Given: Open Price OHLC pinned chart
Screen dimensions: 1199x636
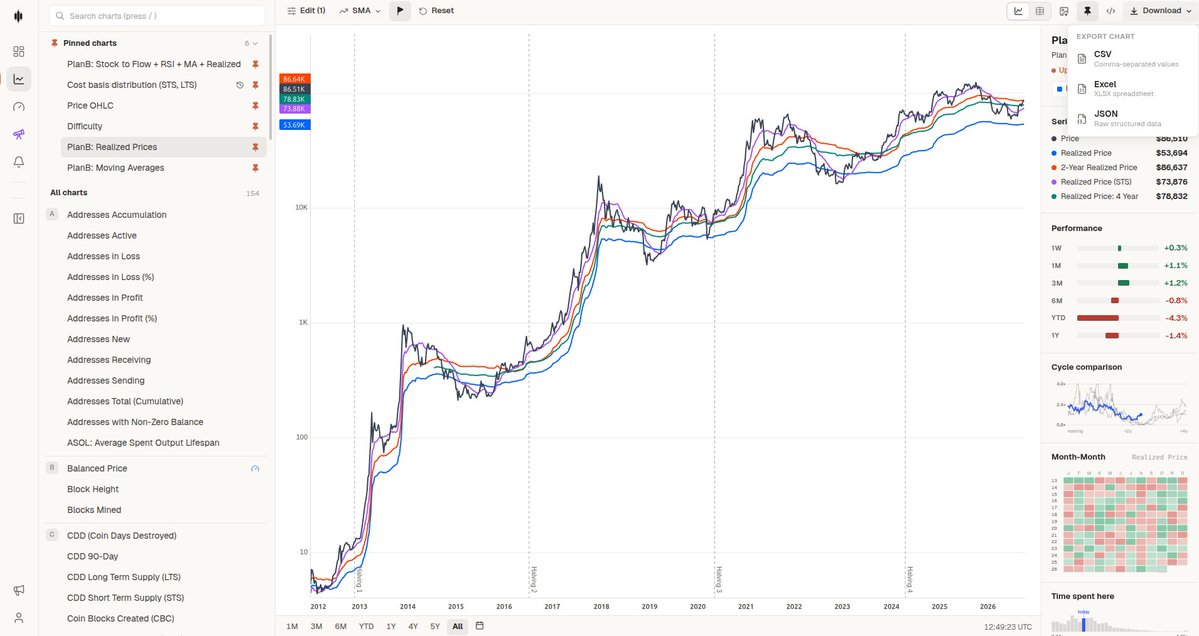Looking at the screenshot, I should [x=89, y=105].
